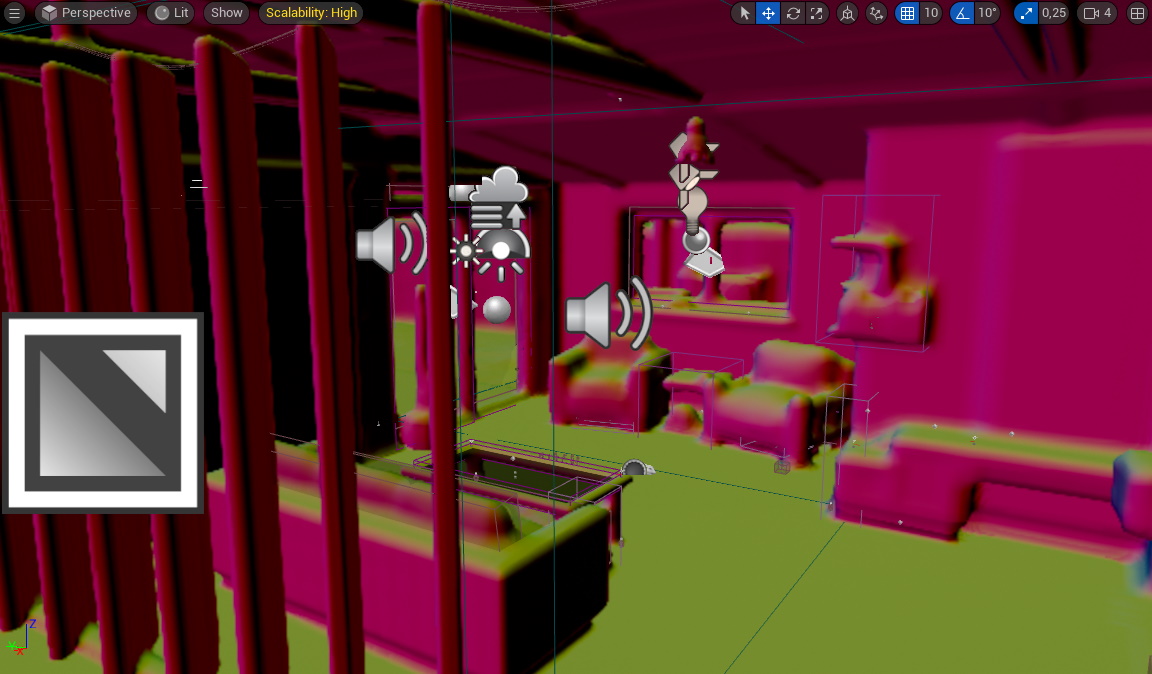Select the right speaker icon near the couch
This screenshot has width=1152, height=674.
(x=607, y=313)
